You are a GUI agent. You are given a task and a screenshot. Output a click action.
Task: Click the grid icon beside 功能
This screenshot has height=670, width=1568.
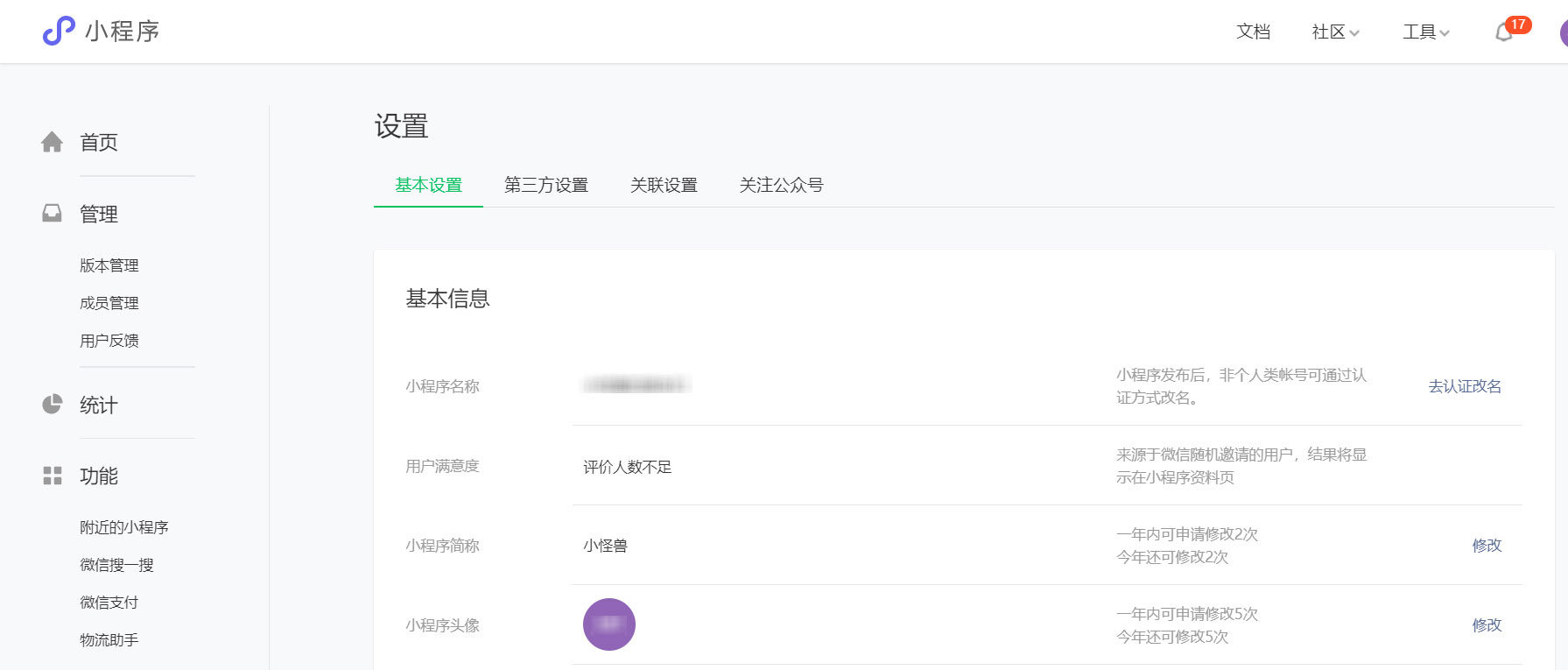point(53,476)
